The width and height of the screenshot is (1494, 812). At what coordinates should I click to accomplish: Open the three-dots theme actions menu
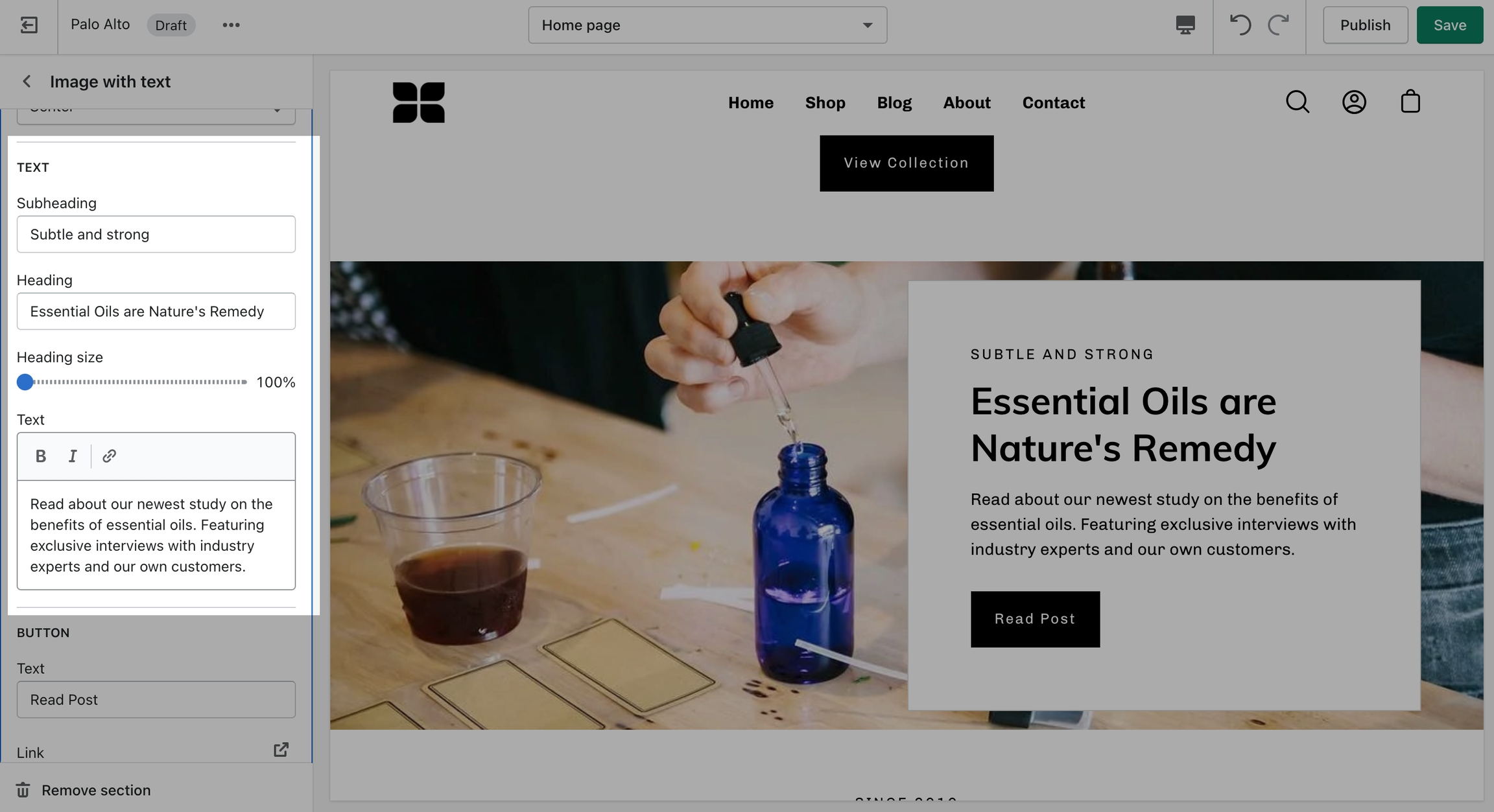[231, 25]
